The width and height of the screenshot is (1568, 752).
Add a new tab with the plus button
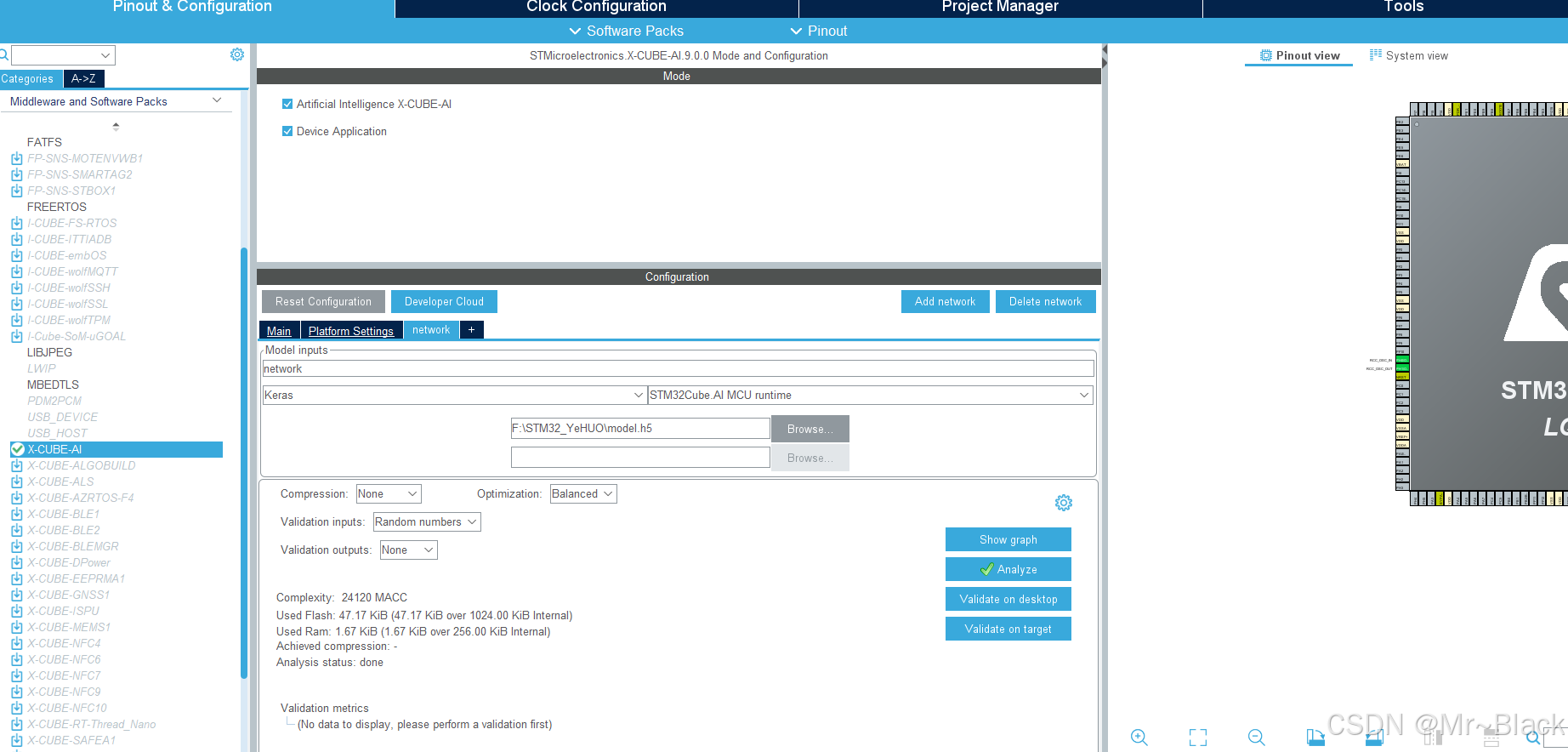[472, 329]
